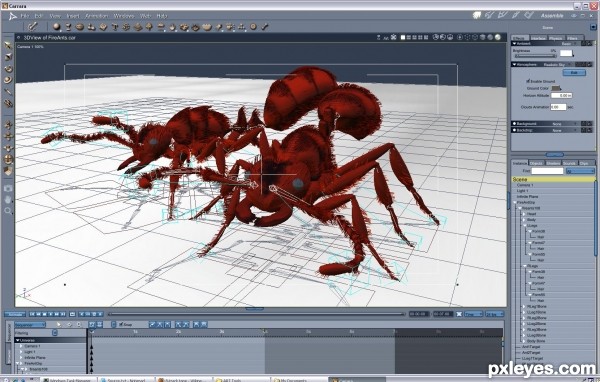600x382 pixels.
Task: Open the Help menu
Action: 162,16
